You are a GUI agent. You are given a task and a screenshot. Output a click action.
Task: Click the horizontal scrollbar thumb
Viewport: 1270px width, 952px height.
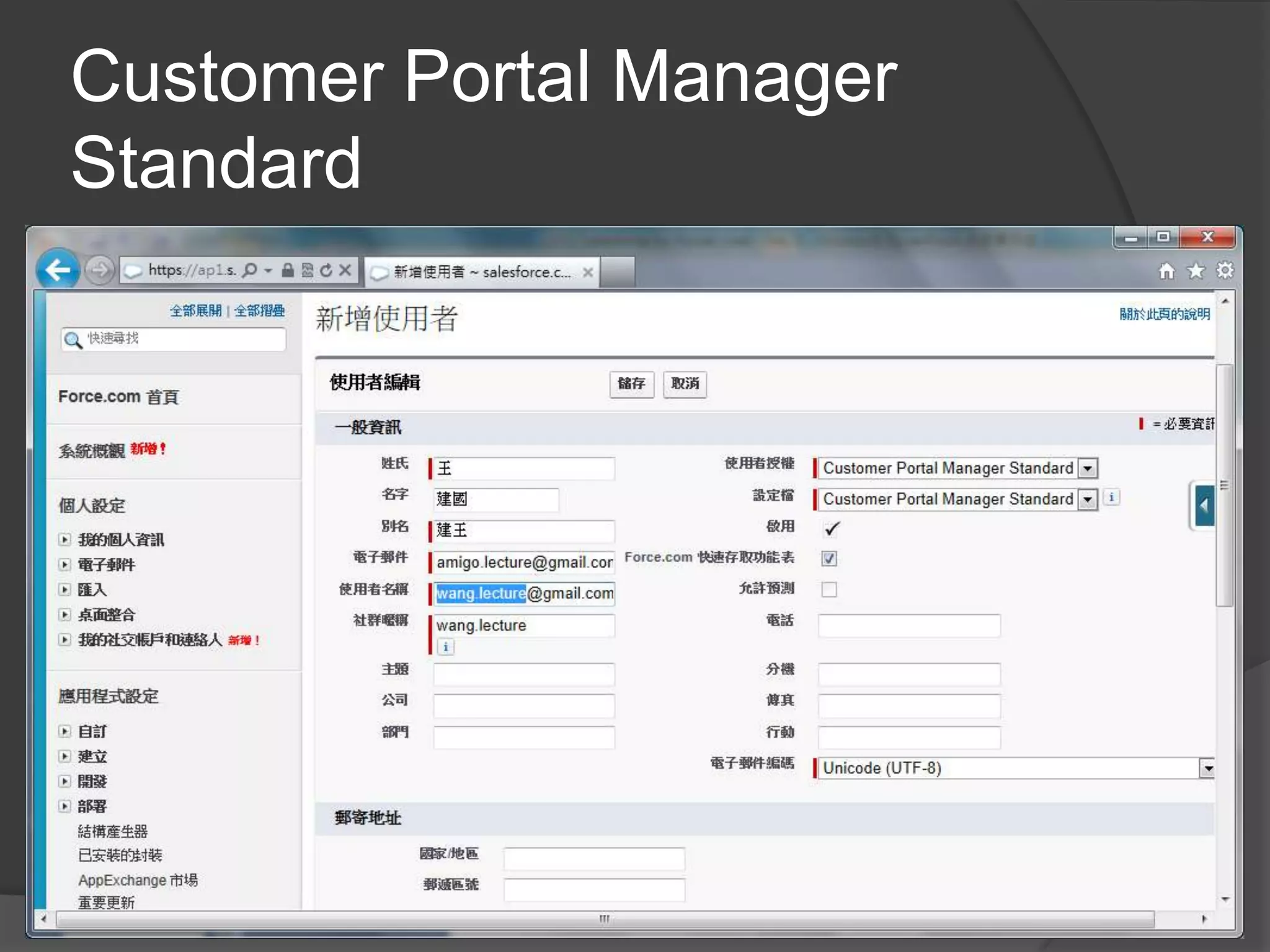tap(605, 919)
